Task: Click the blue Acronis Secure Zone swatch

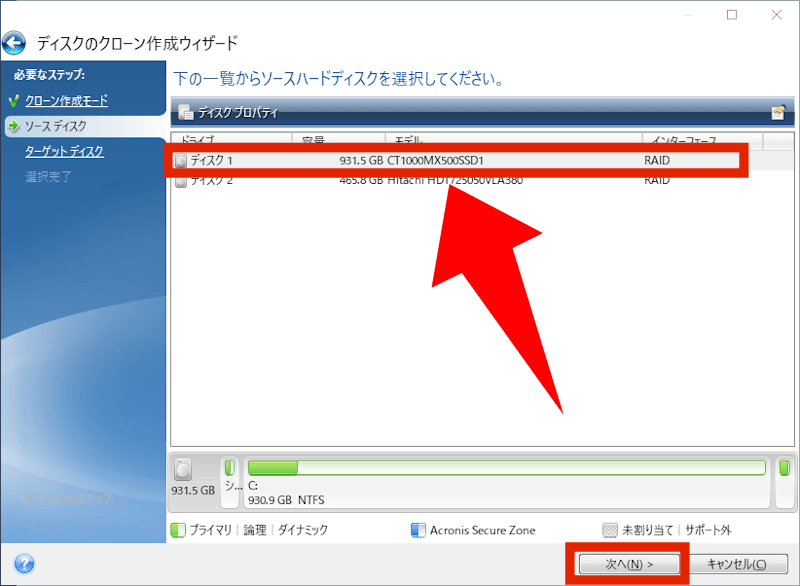Action: [x=418, y=530]
